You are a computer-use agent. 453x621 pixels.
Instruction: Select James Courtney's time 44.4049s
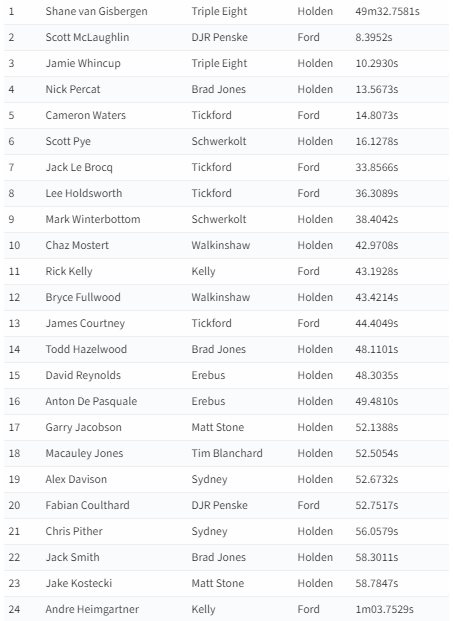(377, 323)
